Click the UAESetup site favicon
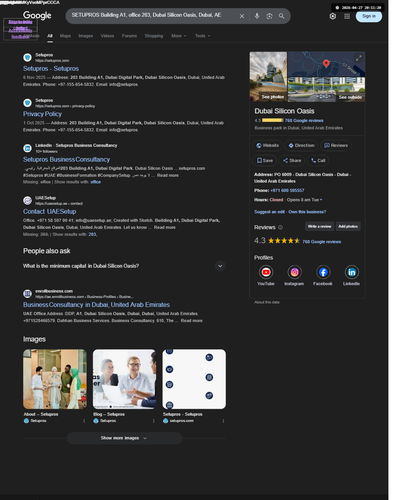Screen dimensions: 393x500 [27, 200]
